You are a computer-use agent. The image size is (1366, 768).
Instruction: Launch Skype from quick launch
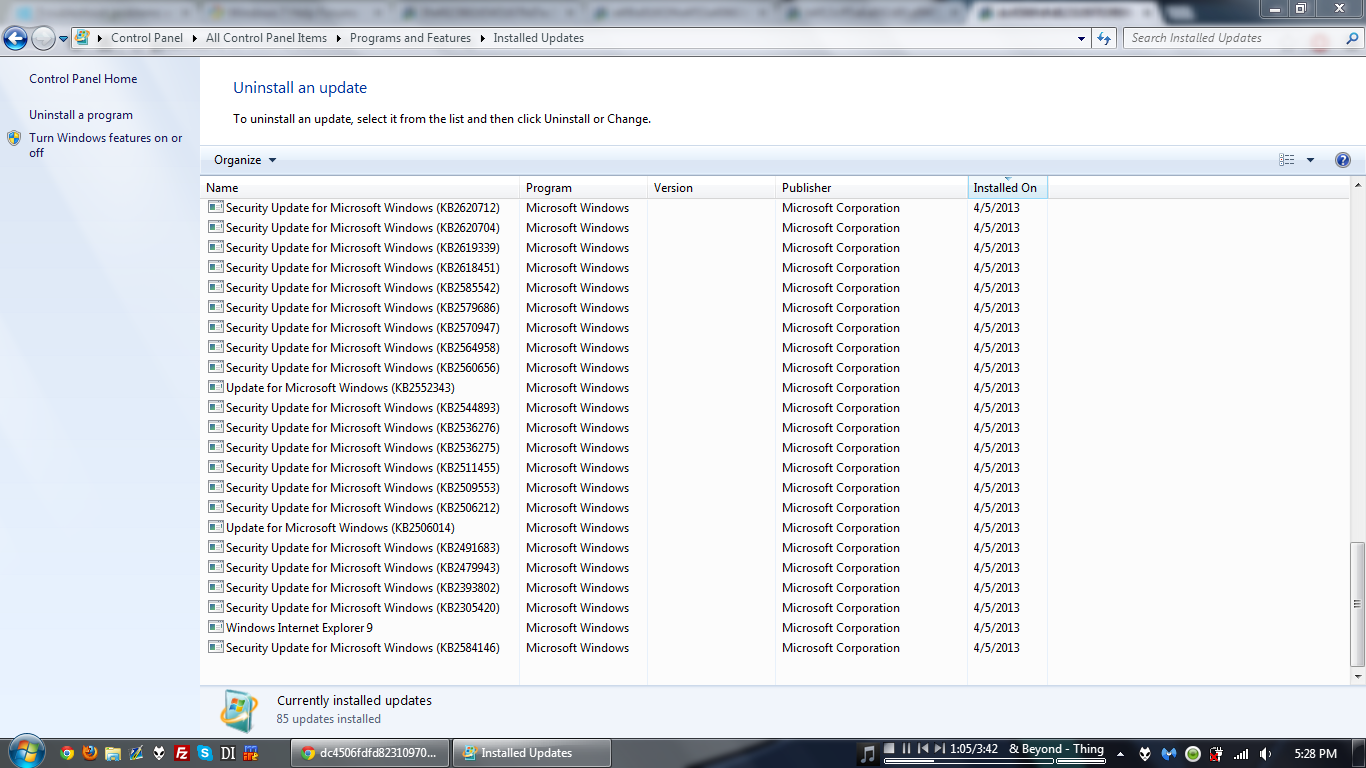coord(205,753)
